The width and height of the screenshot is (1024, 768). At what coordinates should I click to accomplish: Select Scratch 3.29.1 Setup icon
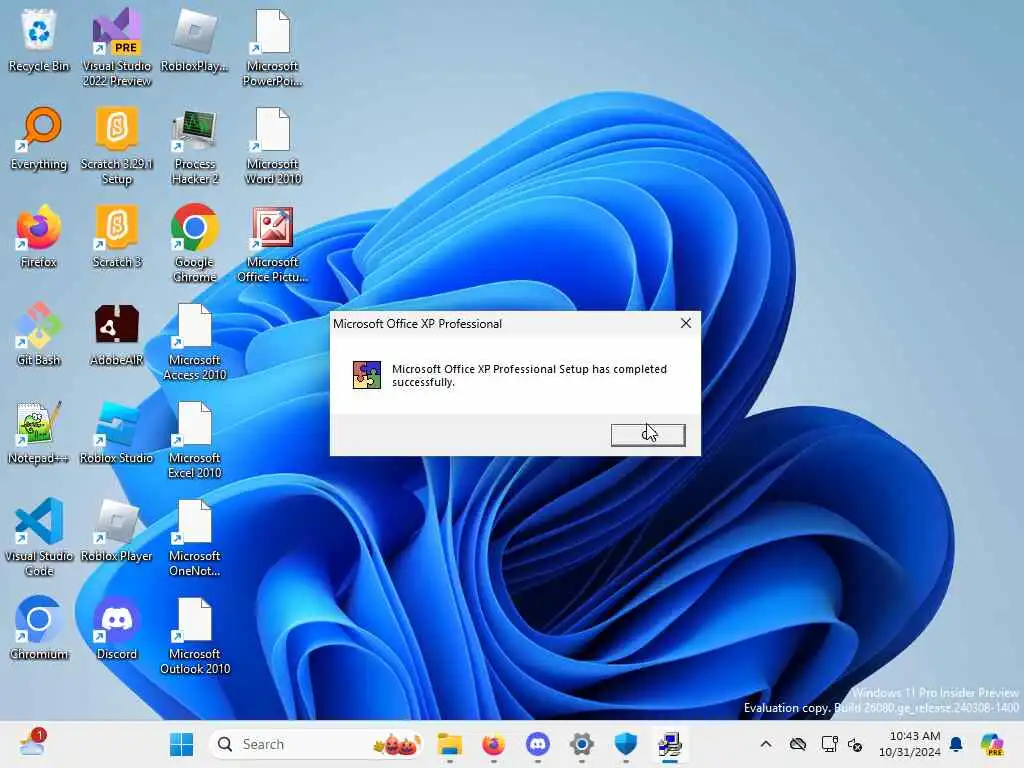click(117, 145)
